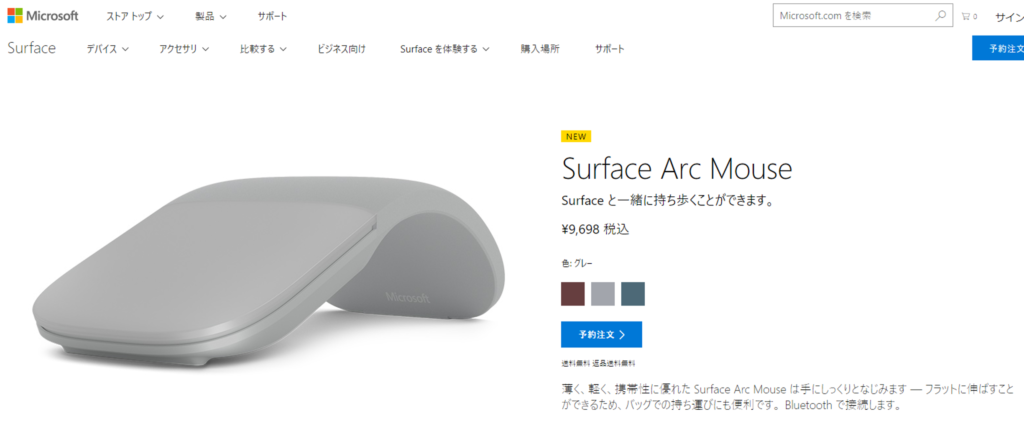The height and width of the screenshot is (429, 1024).
Task: Expand the 製品 dropdown menu
Action: click(211, 16)
